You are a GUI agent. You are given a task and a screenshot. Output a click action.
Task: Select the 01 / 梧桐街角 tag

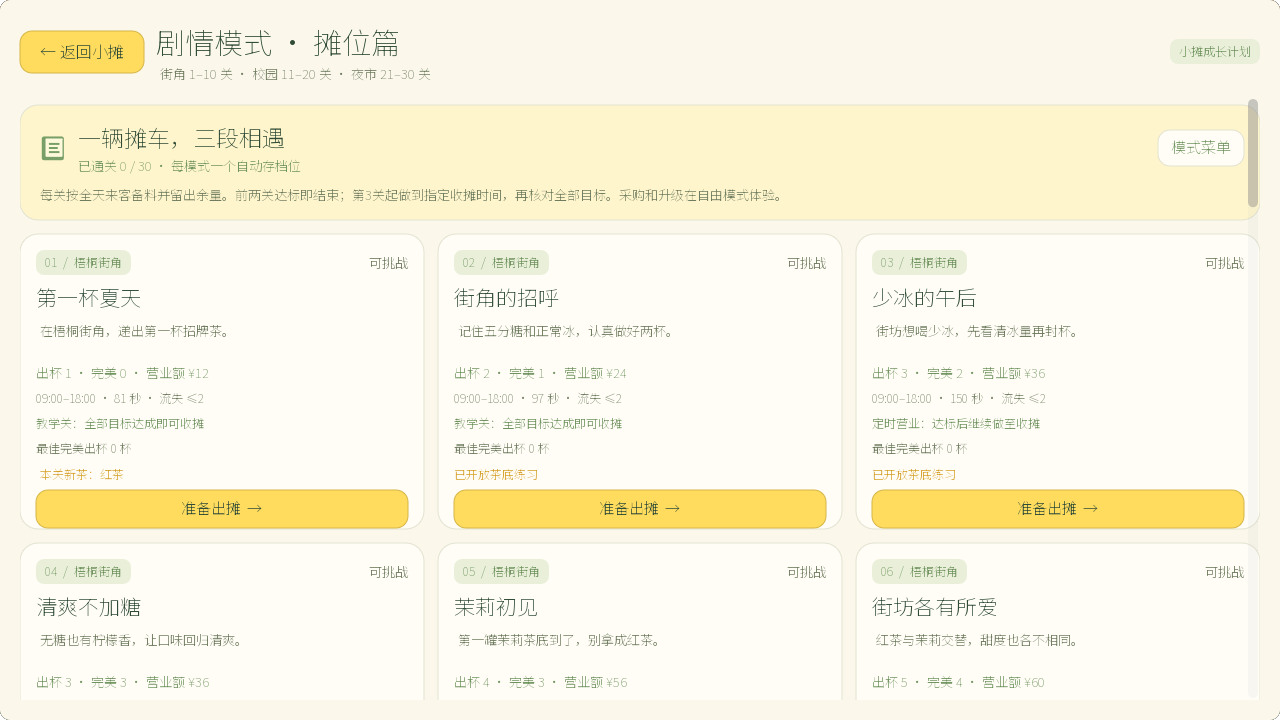pyautogui.click(x=83, y=263)
